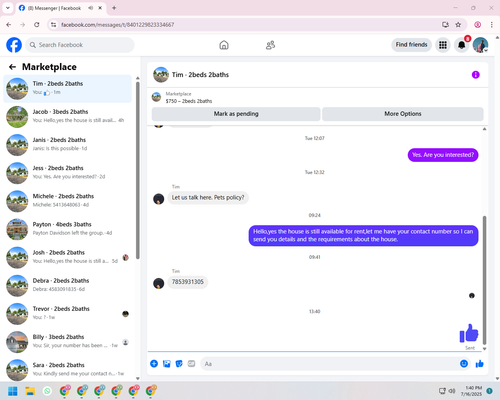Image resolution: width=500 pixels, height=400 pixels.
Task: Click the $750 – 2beds 2baths listing link
Action: click(x=189, y=101)
